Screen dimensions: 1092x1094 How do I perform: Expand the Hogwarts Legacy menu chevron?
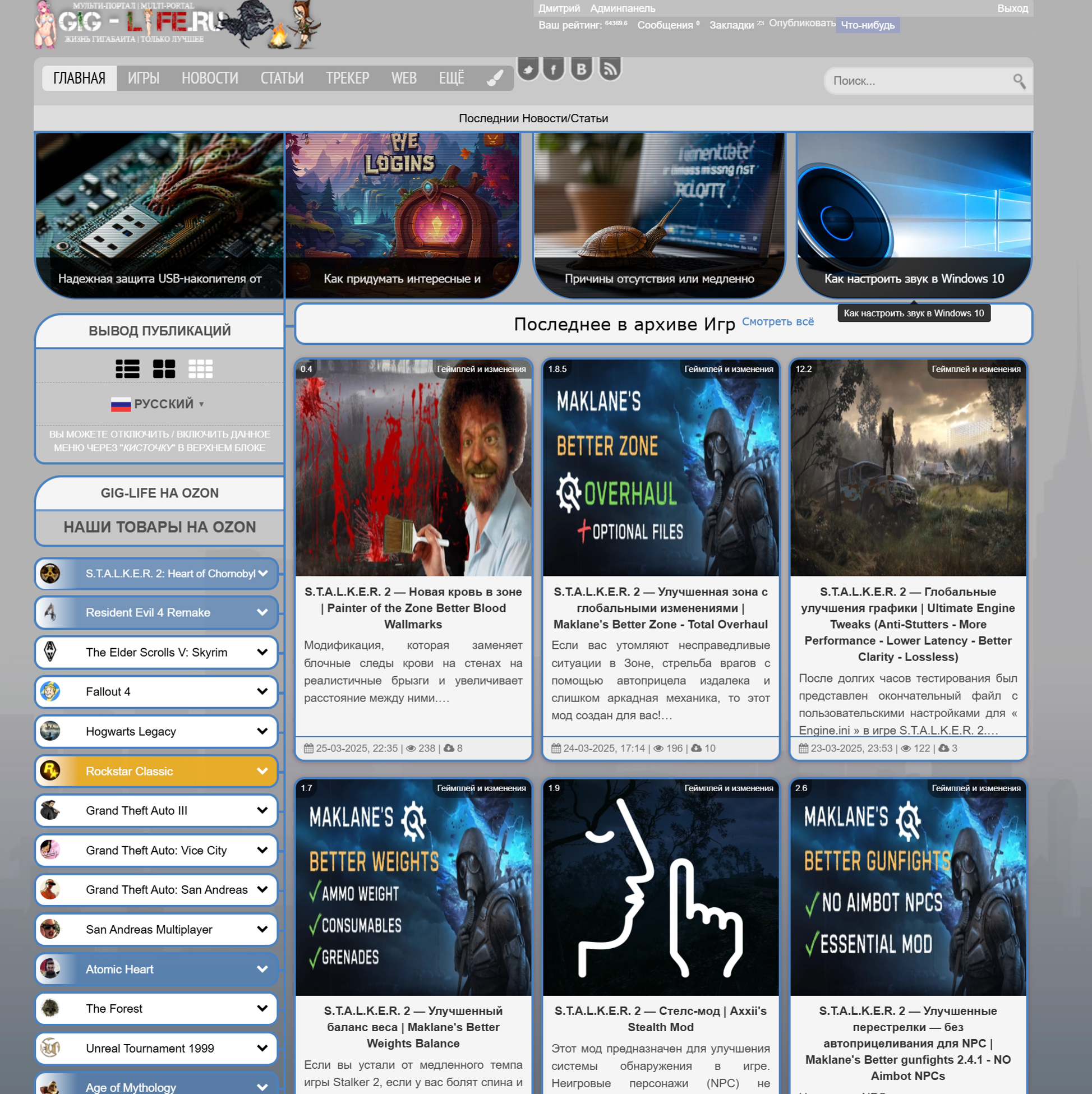click(x=262, y=731)
